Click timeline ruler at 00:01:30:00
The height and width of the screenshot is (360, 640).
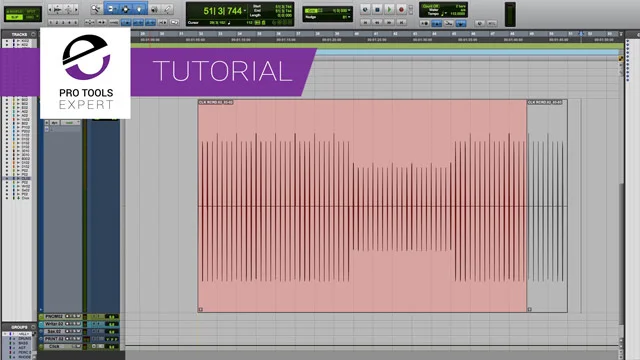(422, 40)
